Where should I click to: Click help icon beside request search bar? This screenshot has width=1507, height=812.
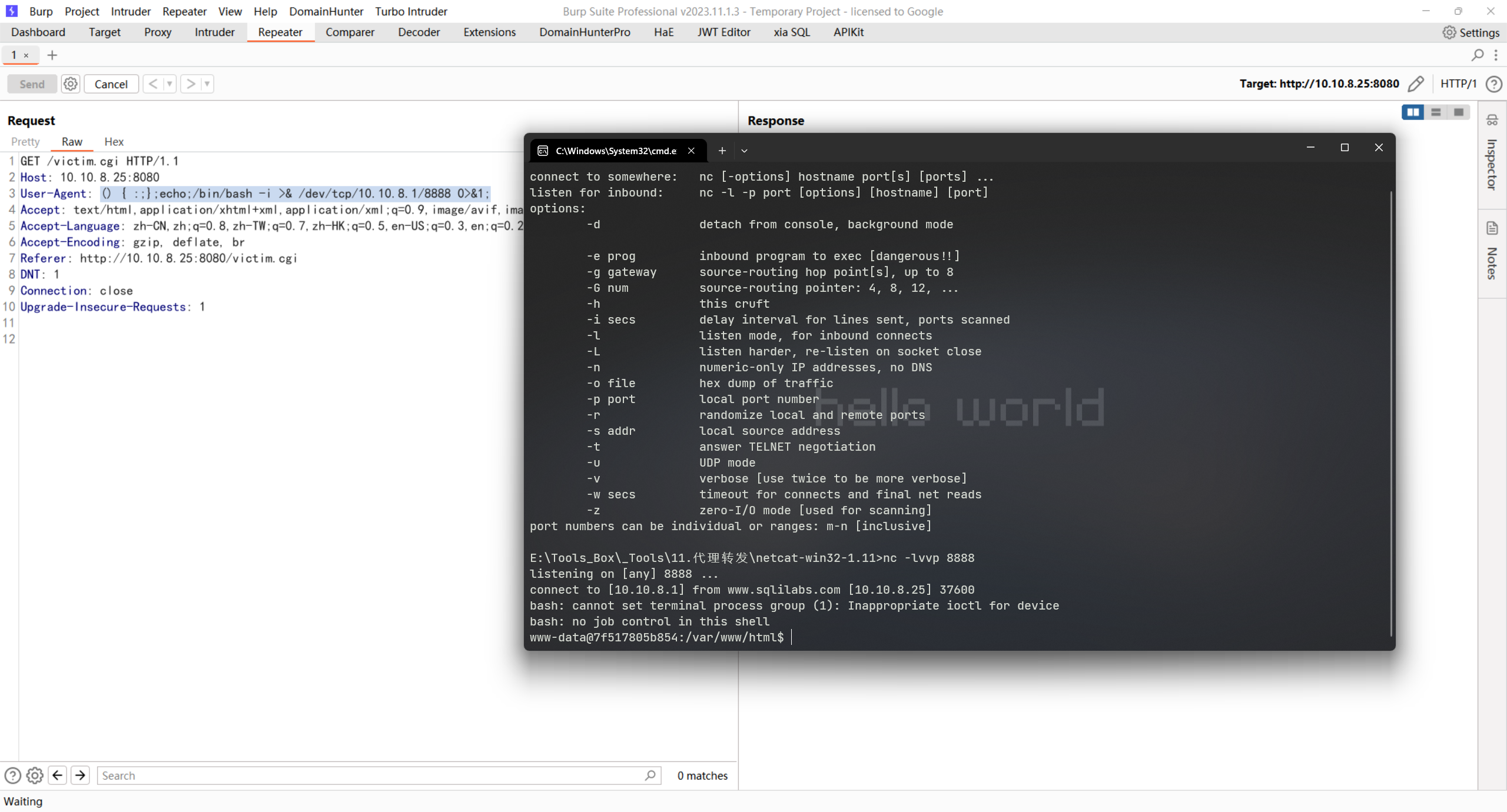coord(12,776)
